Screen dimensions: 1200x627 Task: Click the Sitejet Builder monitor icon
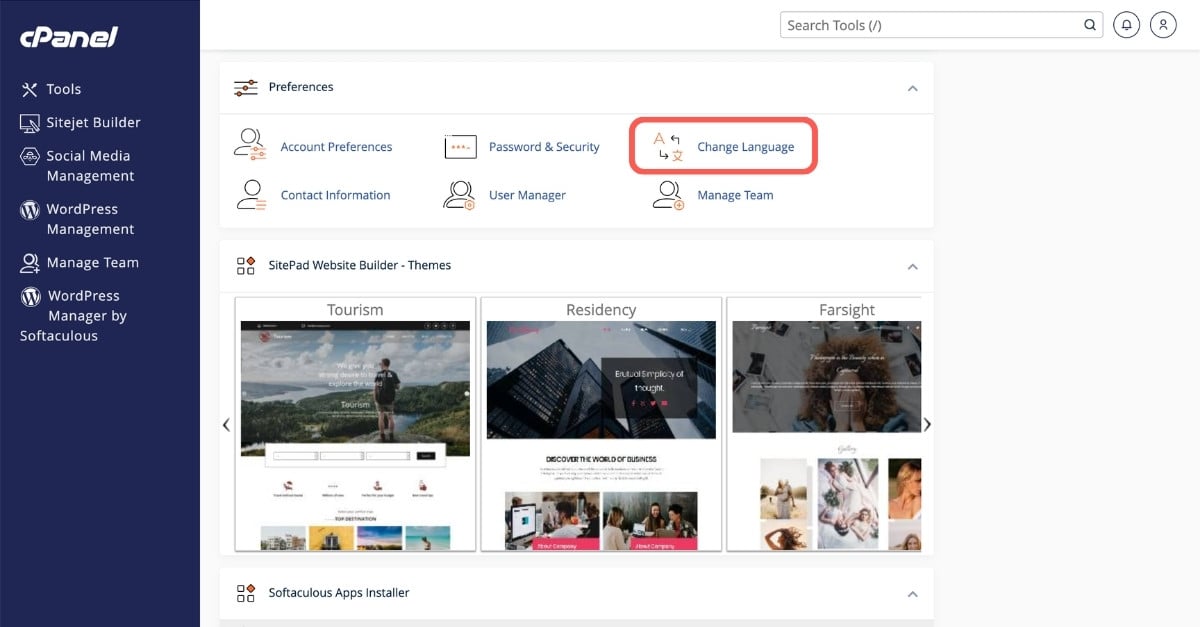click(x=29, y=123)
